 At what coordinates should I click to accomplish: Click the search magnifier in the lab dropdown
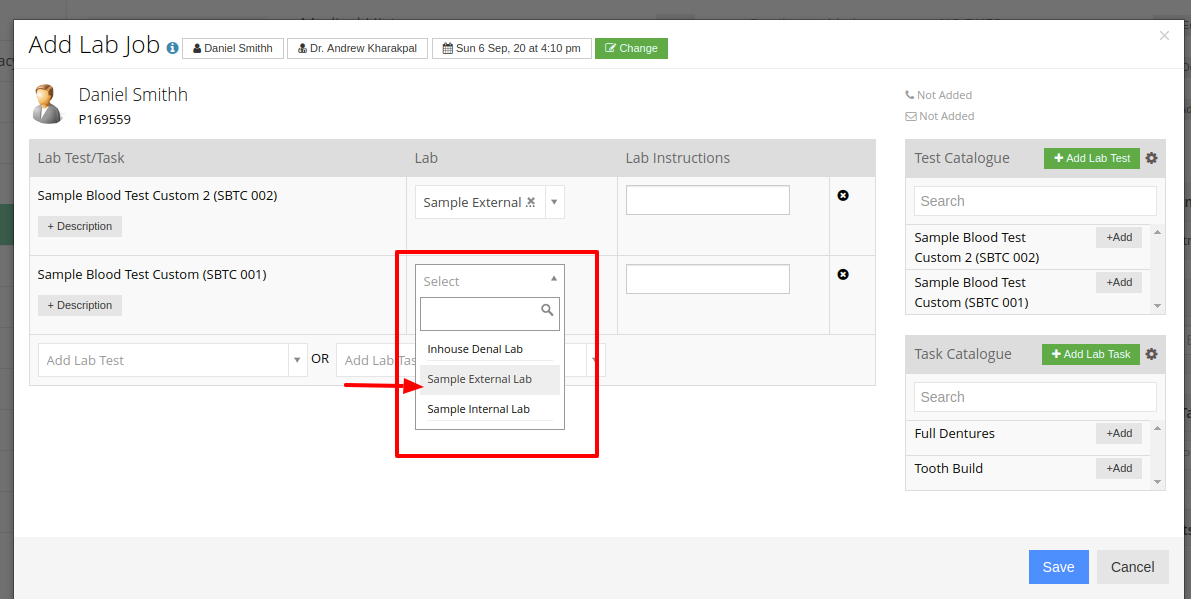[547, 310]
